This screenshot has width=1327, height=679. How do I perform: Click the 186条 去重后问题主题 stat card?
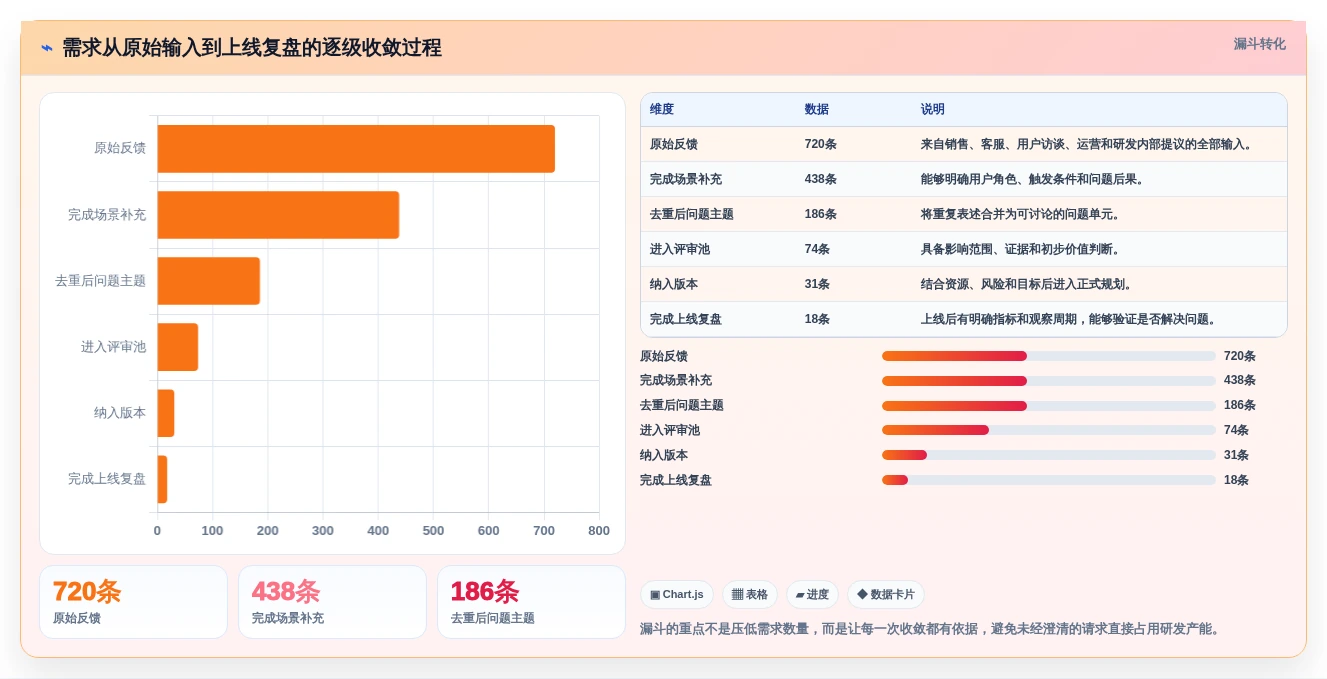coord(531,602)
